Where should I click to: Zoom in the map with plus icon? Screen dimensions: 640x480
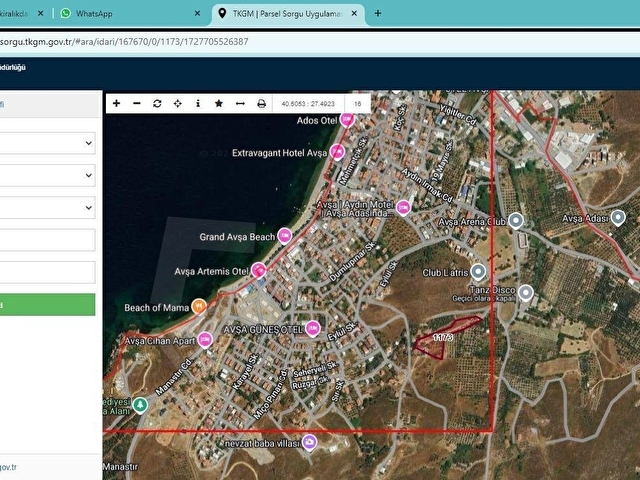pyautogui.click(x=116, y=103)
